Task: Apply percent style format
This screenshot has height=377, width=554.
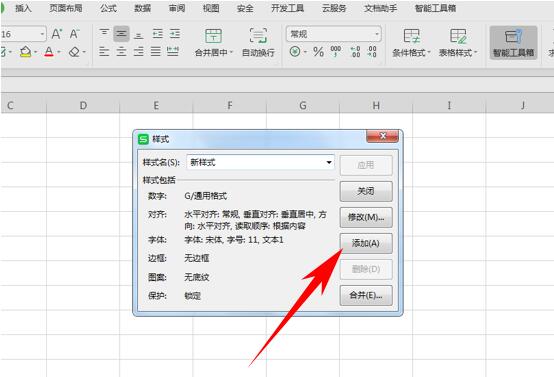Action: 318,52
